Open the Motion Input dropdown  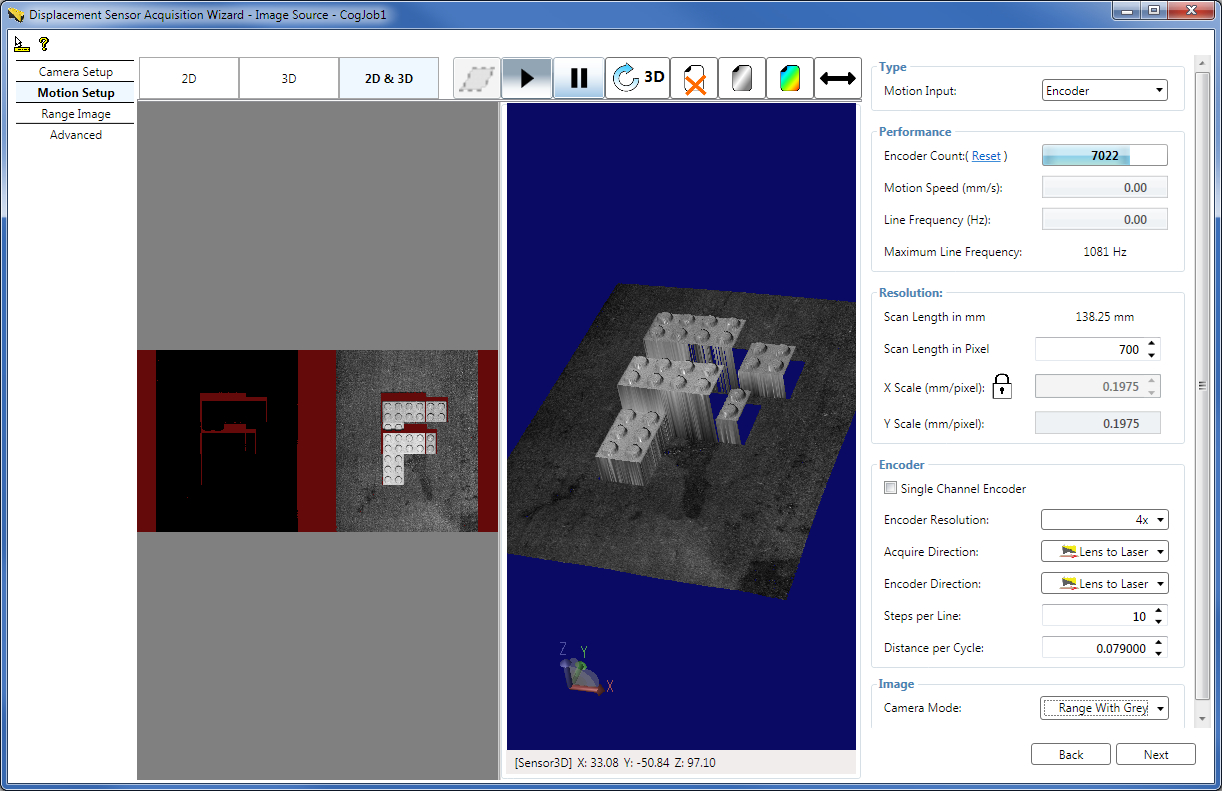[x=1160, y=89]
